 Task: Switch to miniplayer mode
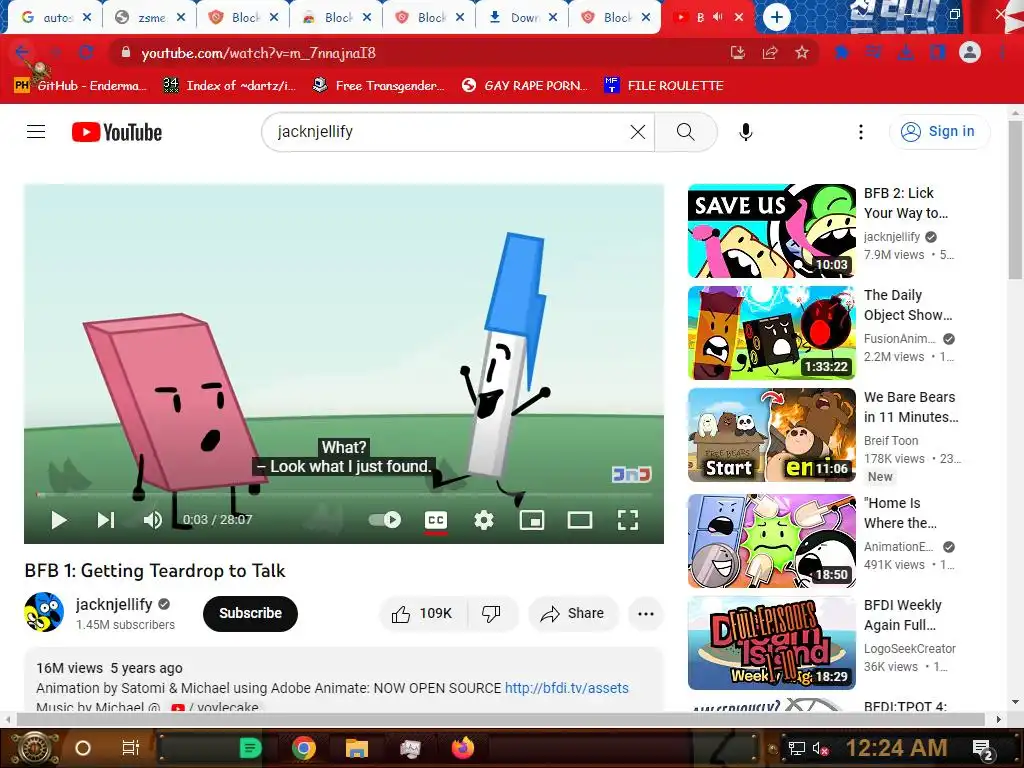[532, 520]
